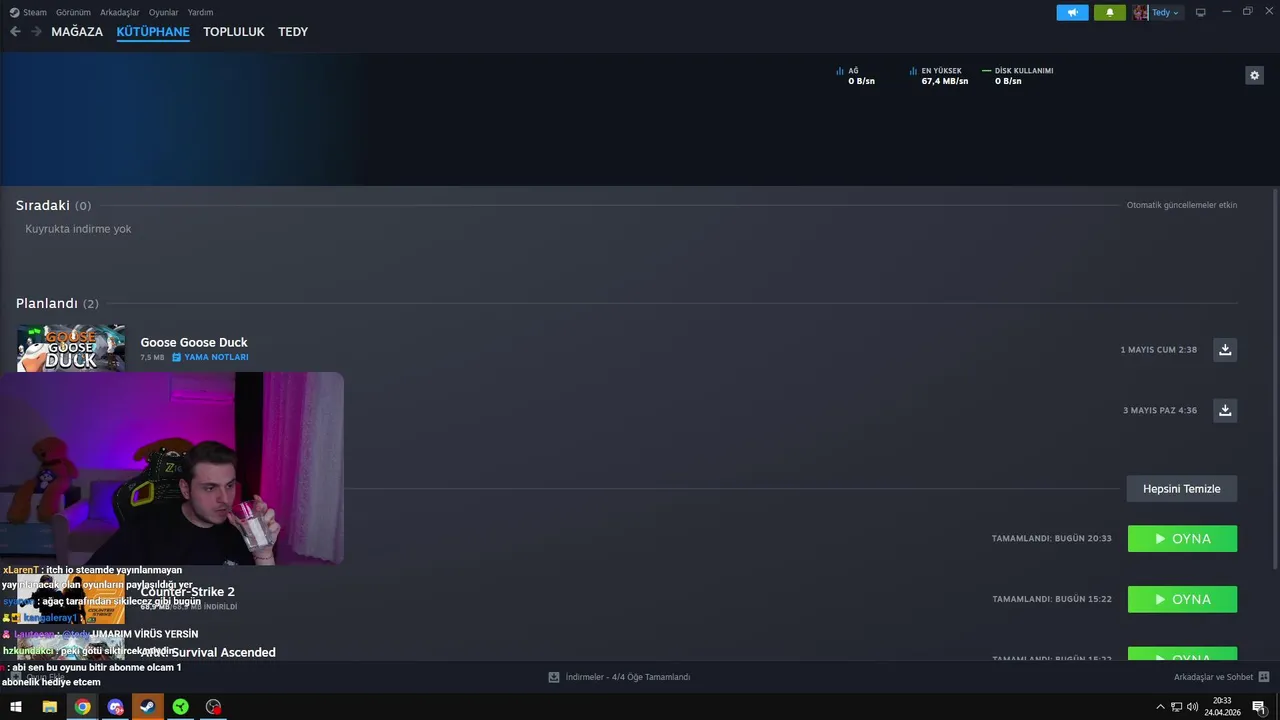1280x720 pixels.
Task: Open the taskbar clock and date
Action: [x=1222, y=707]
